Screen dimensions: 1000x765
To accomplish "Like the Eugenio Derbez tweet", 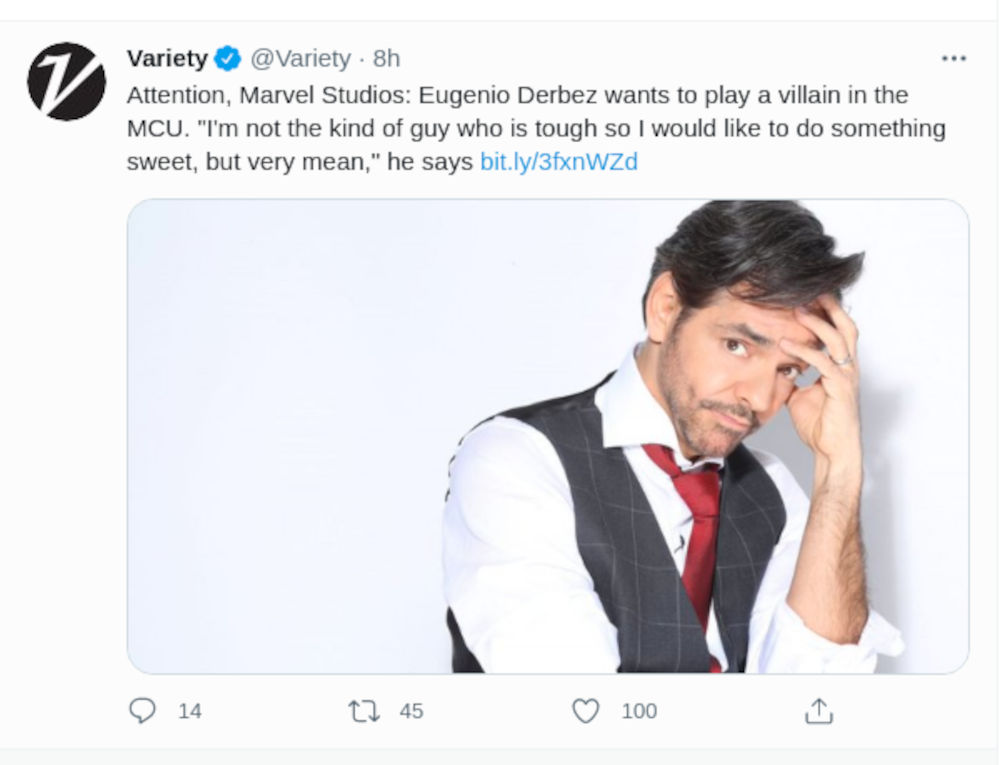I will (585, 711).
